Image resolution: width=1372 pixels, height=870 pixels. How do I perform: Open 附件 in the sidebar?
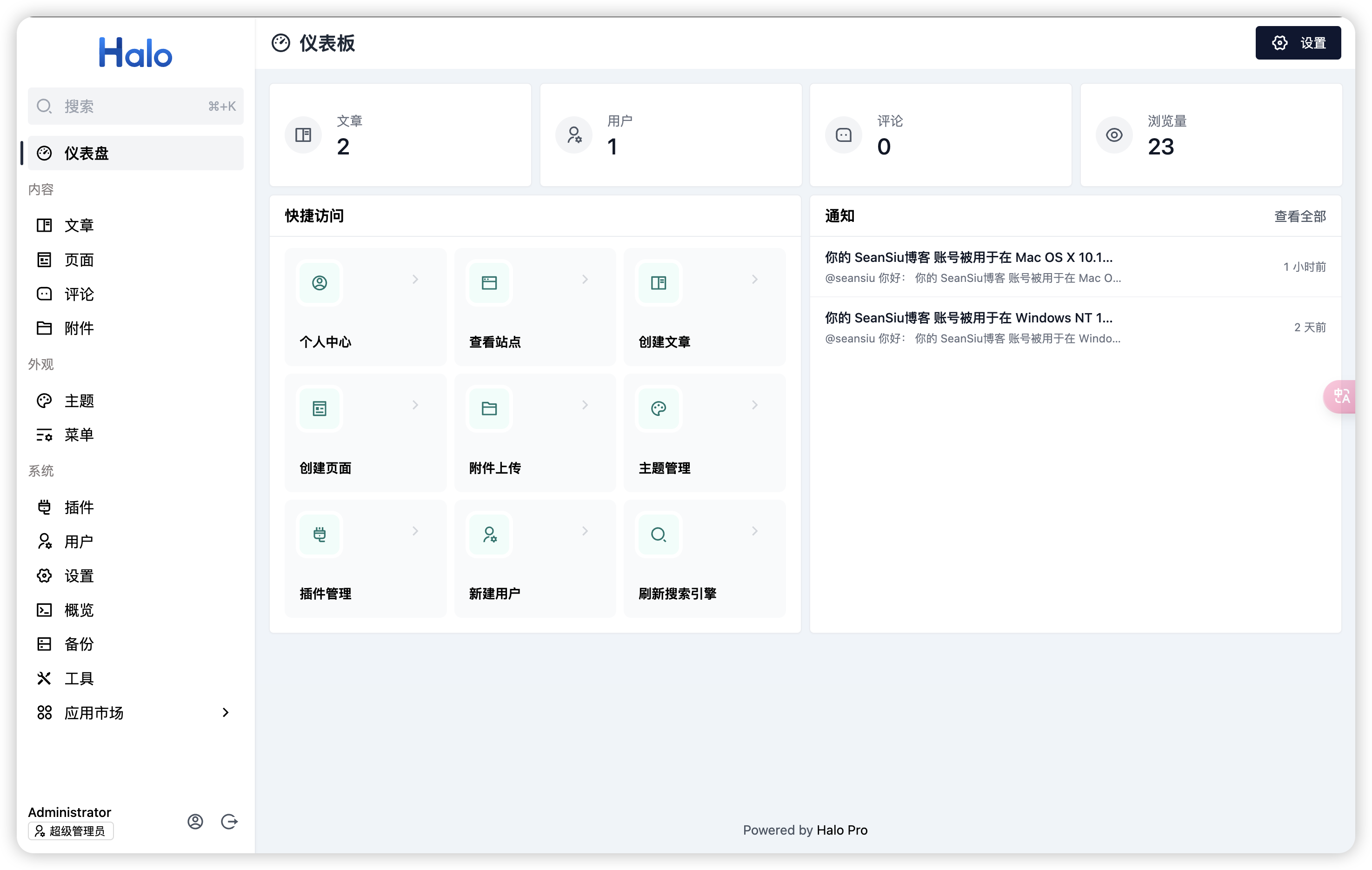pos(136,328)
